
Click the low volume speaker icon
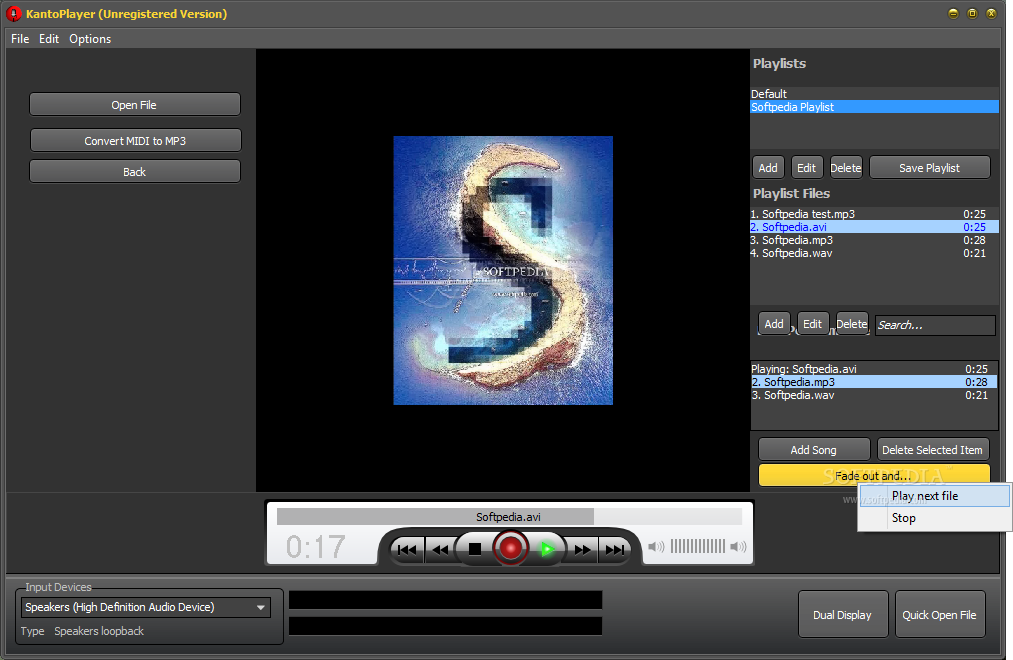click(x=656, y=547)
